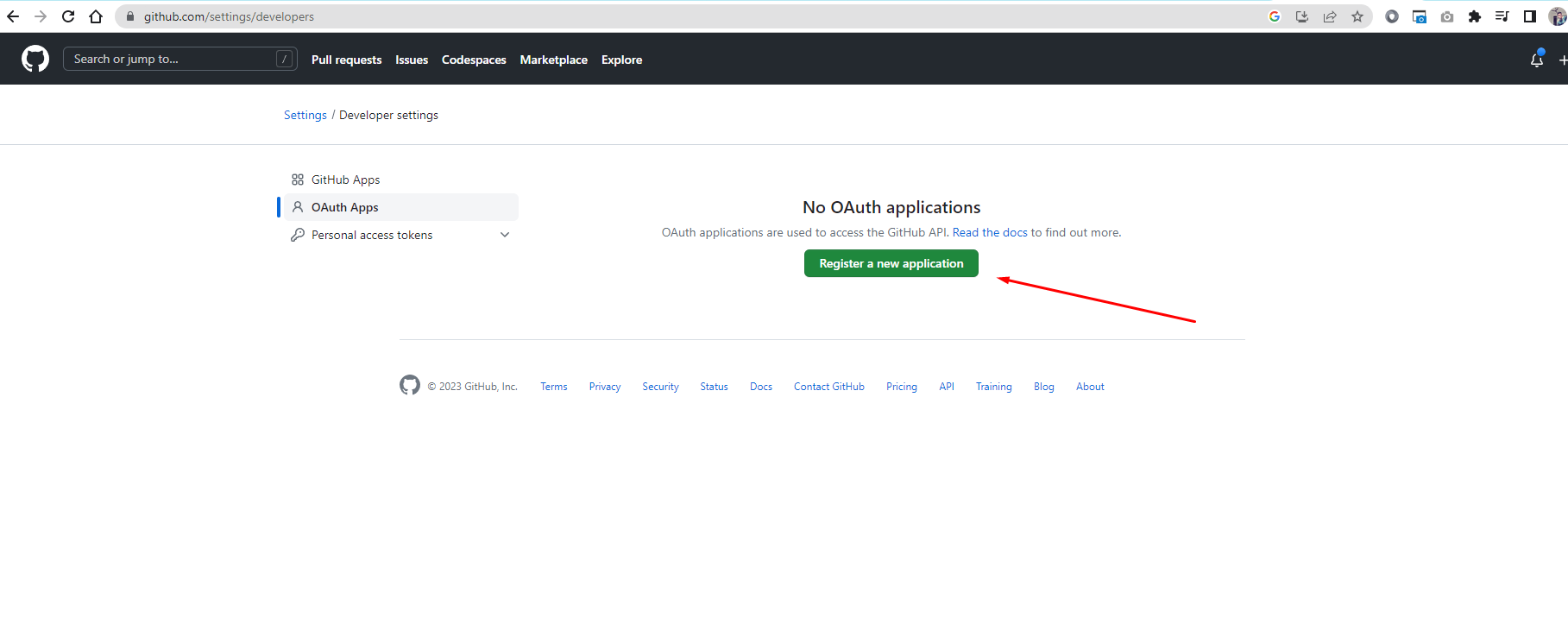Open the Security footer link
This screenshot has width=1568, height=643.
tap(660, 387)
